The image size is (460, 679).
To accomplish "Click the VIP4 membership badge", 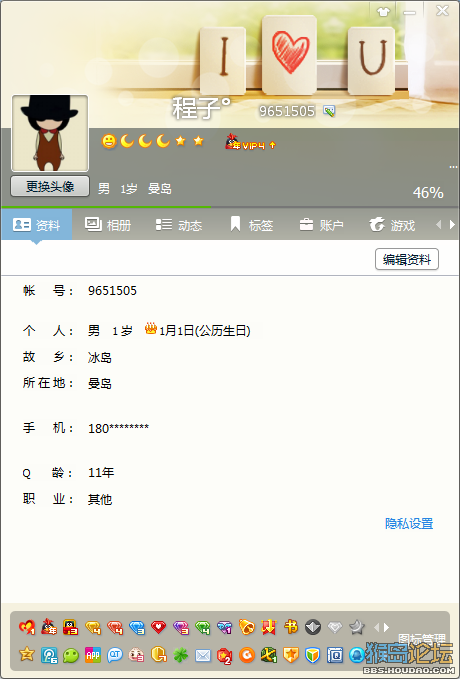I will (x=250, y=142).
